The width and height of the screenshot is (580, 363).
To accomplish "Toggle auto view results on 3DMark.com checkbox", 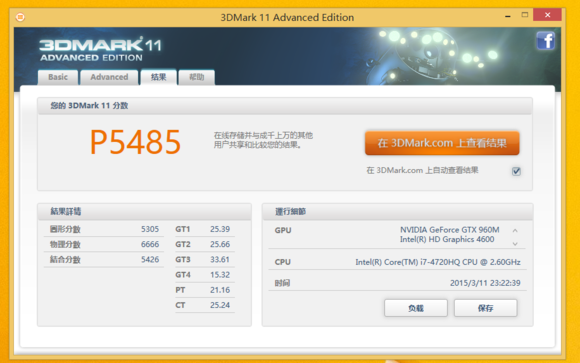I will 516,171.
